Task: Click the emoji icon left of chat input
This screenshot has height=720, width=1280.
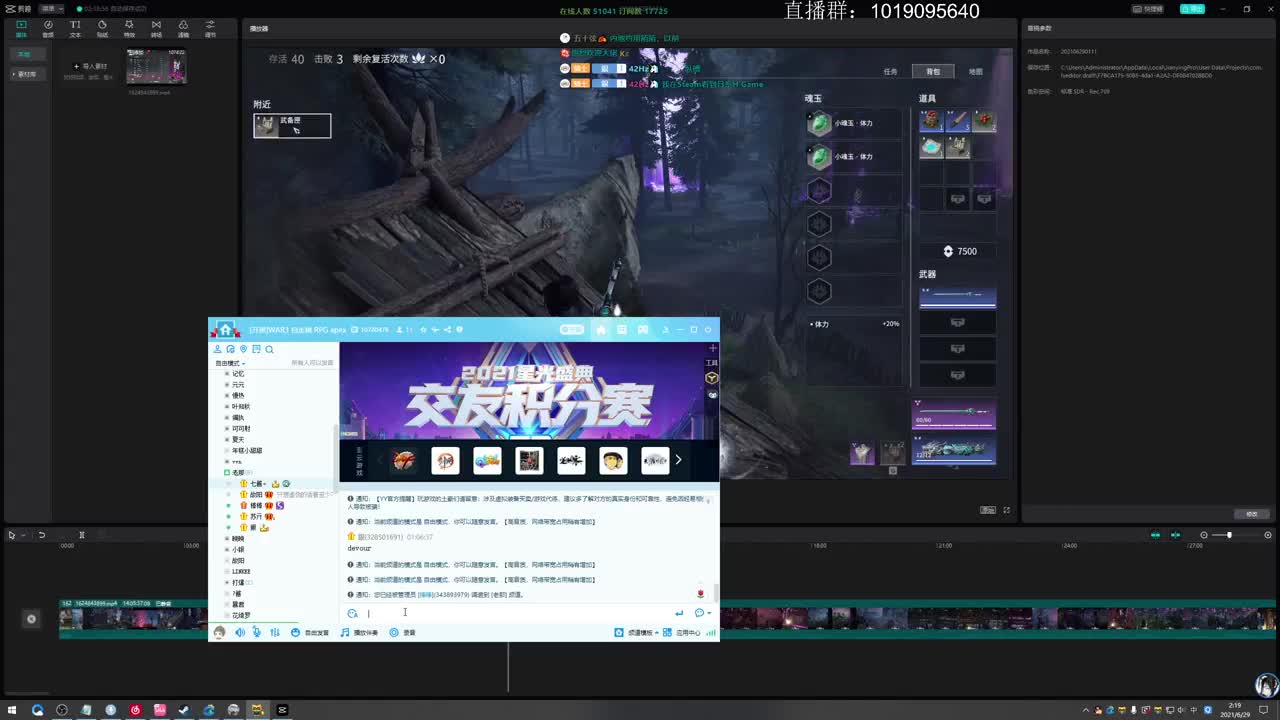Action: pyautogui.click(x=352, y=613)
